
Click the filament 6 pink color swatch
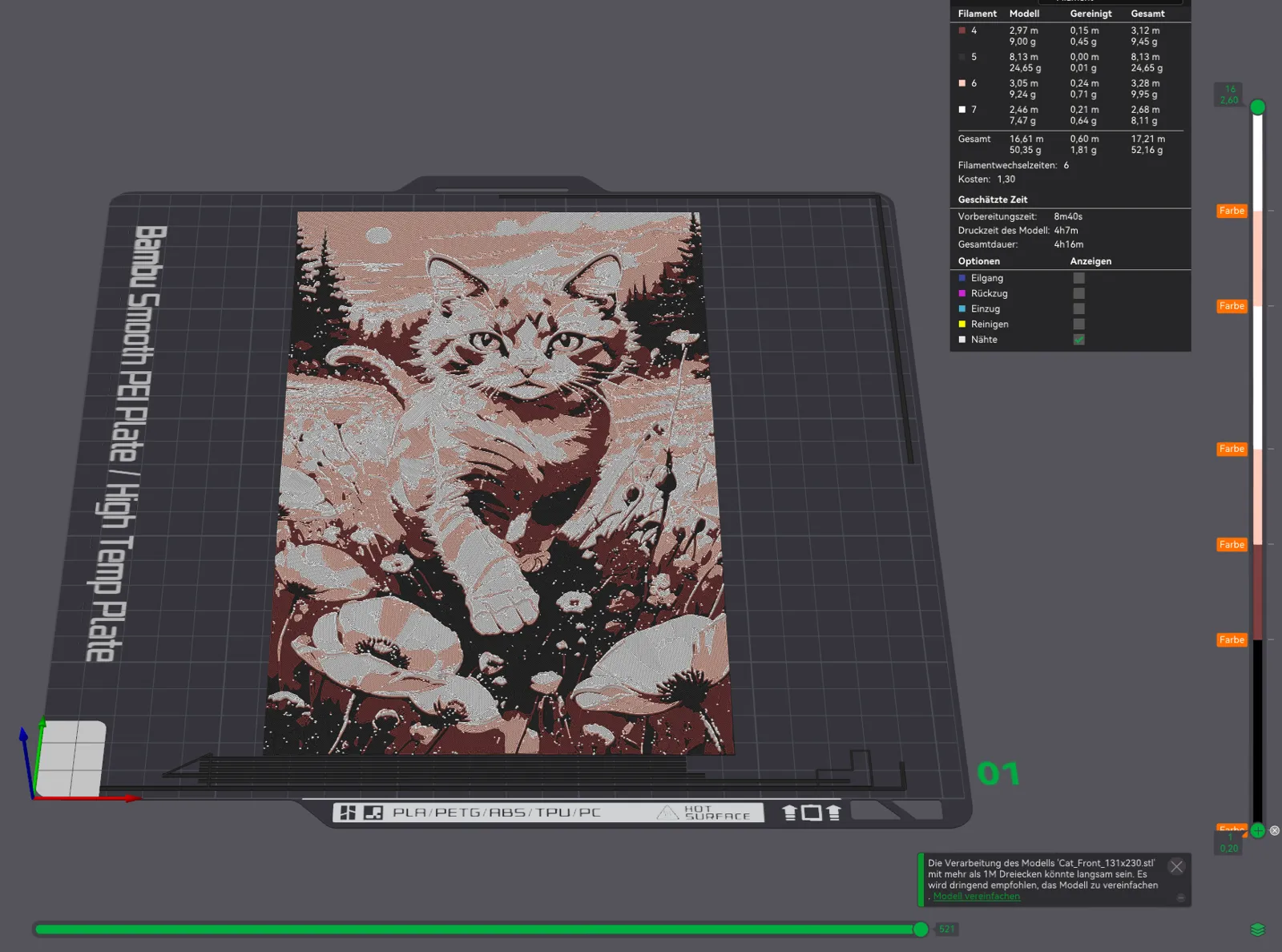pos(962,83)
